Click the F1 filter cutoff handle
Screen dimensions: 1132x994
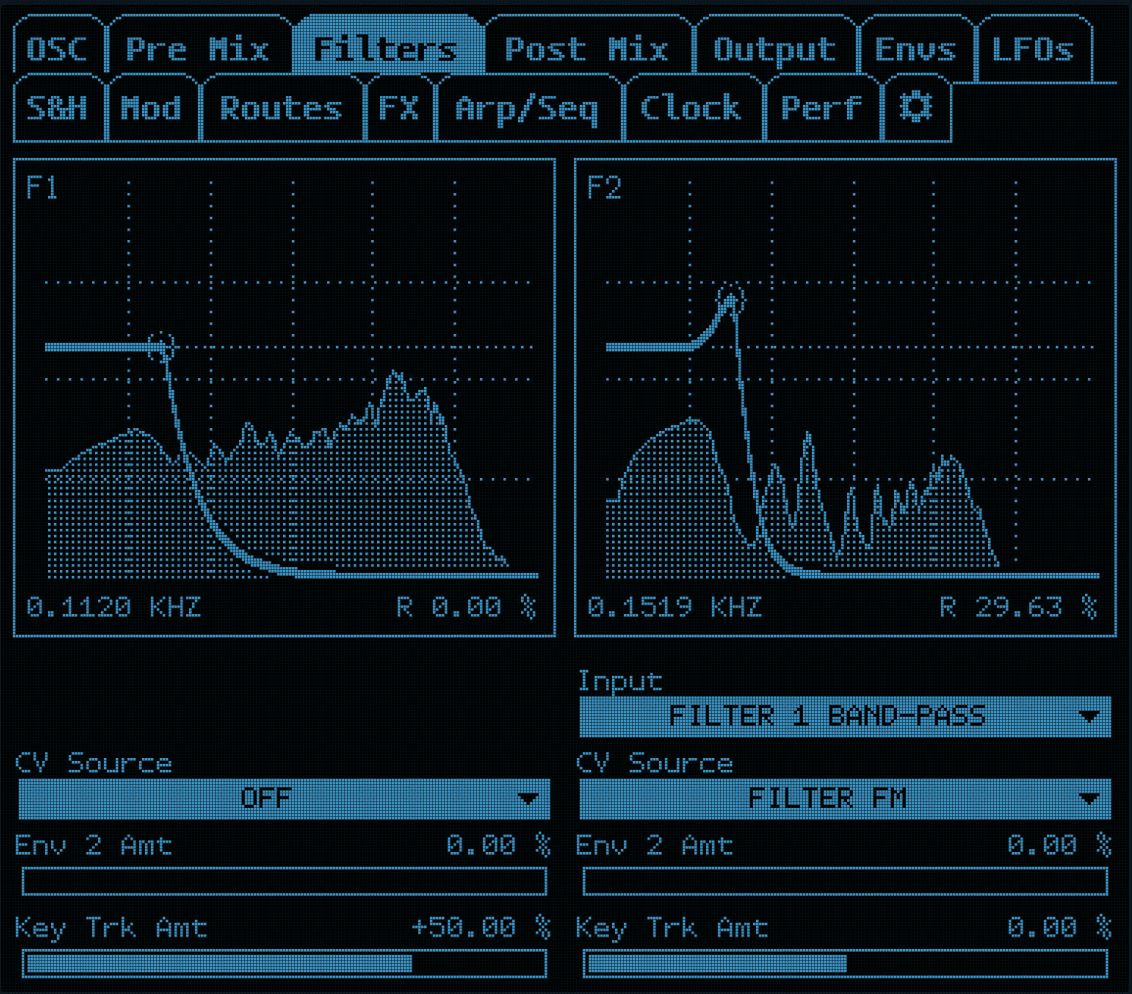[161, 346]
